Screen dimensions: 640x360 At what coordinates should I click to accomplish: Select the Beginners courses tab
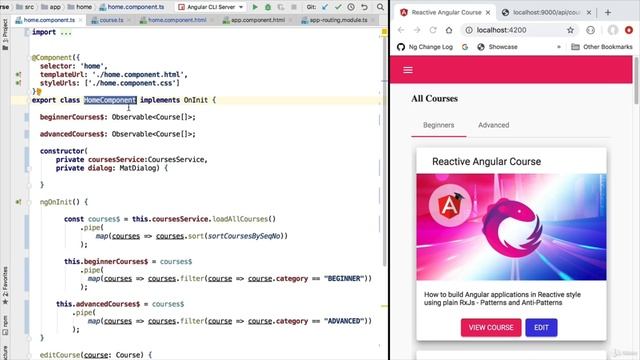pos(438,125)
